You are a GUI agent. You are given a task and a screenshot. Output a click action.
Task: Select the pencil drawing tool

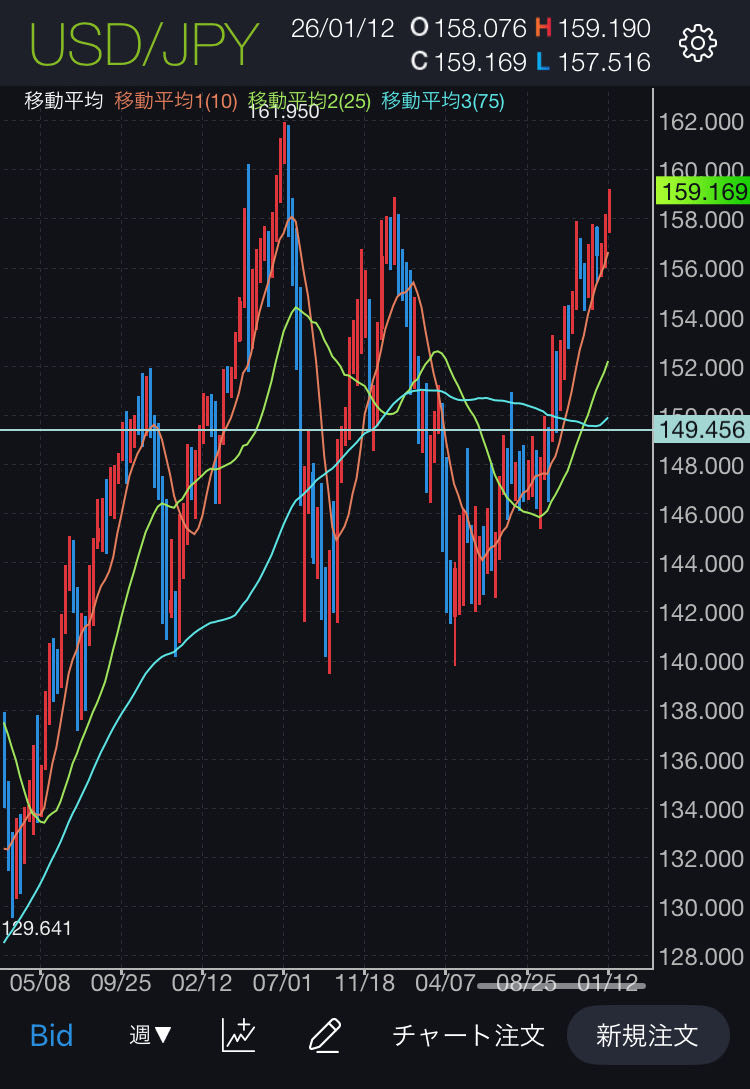325,1034
